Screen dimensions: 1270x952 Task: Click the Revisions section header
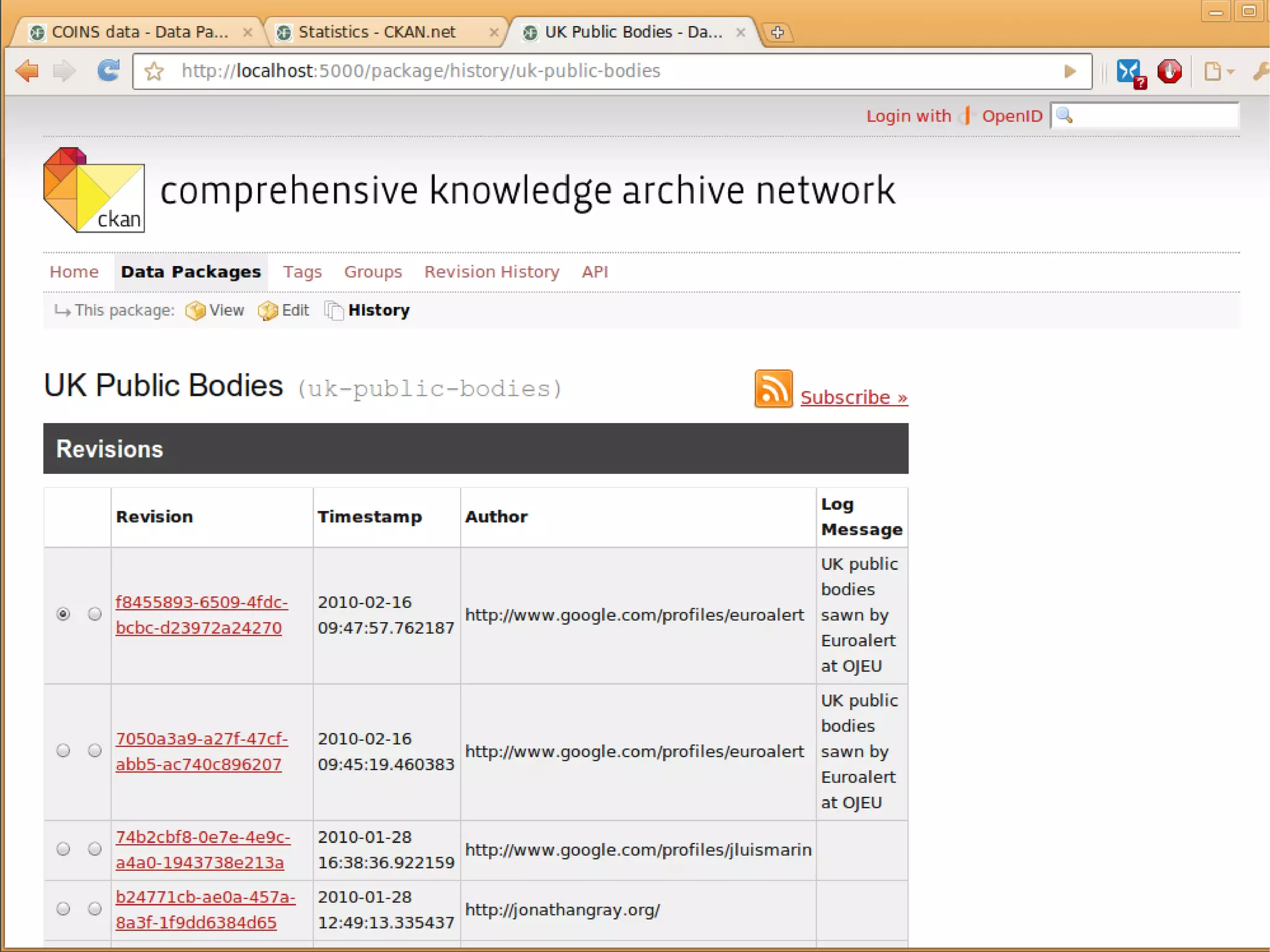(x=476, y=448)
